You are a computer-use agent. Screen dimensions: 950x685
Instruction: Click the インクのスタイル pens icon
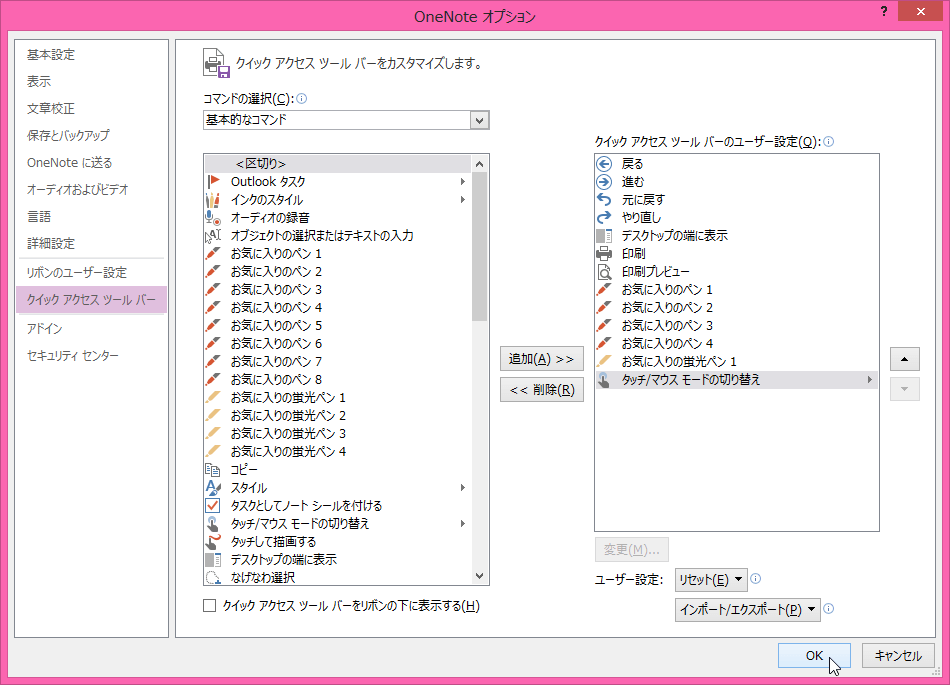tap(213, 200)
